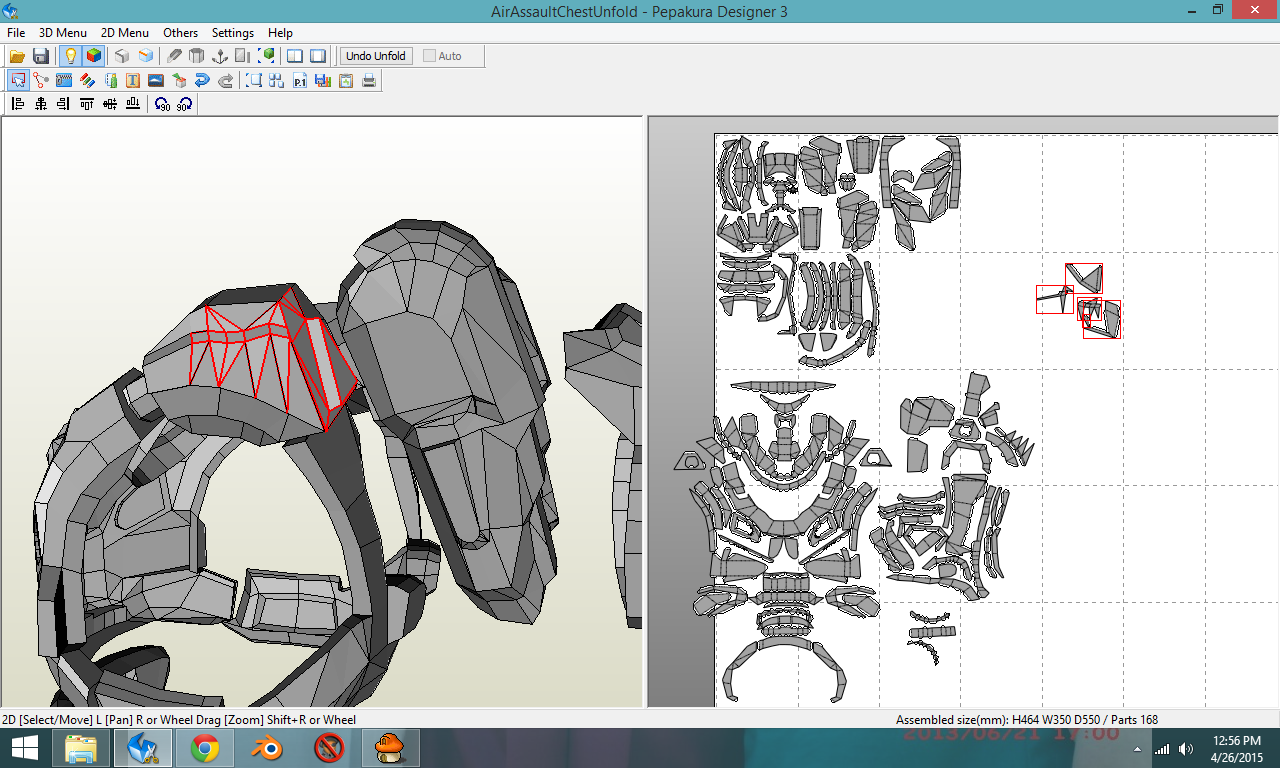Align parts right with the align-right icon
This screenshot has height=768, width=1280.
pos(64,104)
